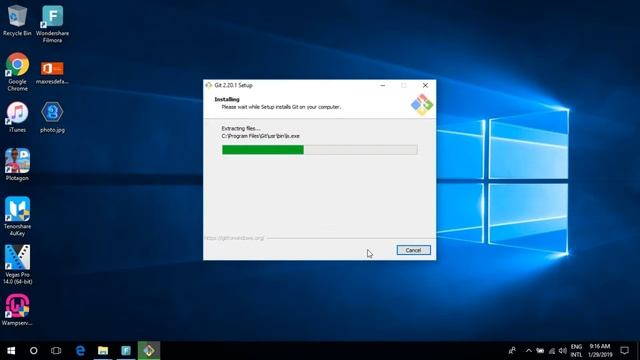
Task: Select the Recycle Bin desktop icon
Action: (x=17, y=20)
